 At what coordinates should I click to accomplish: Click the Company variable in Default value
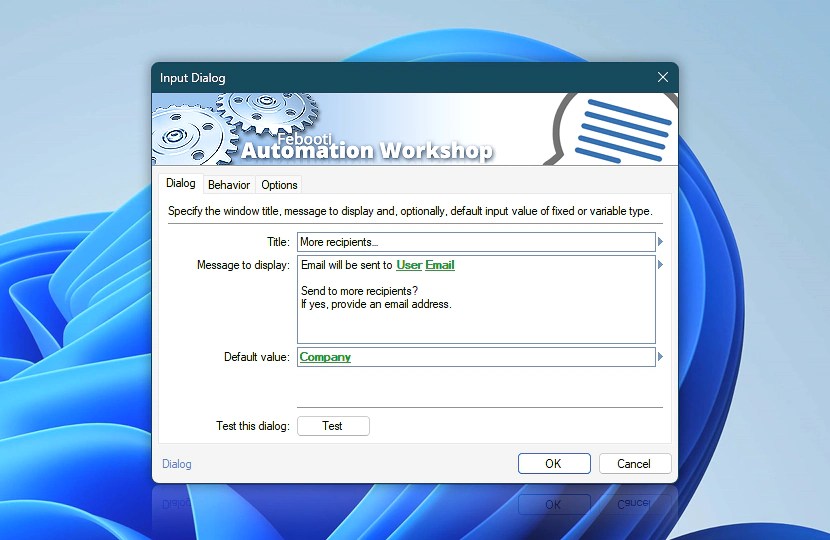325,357
